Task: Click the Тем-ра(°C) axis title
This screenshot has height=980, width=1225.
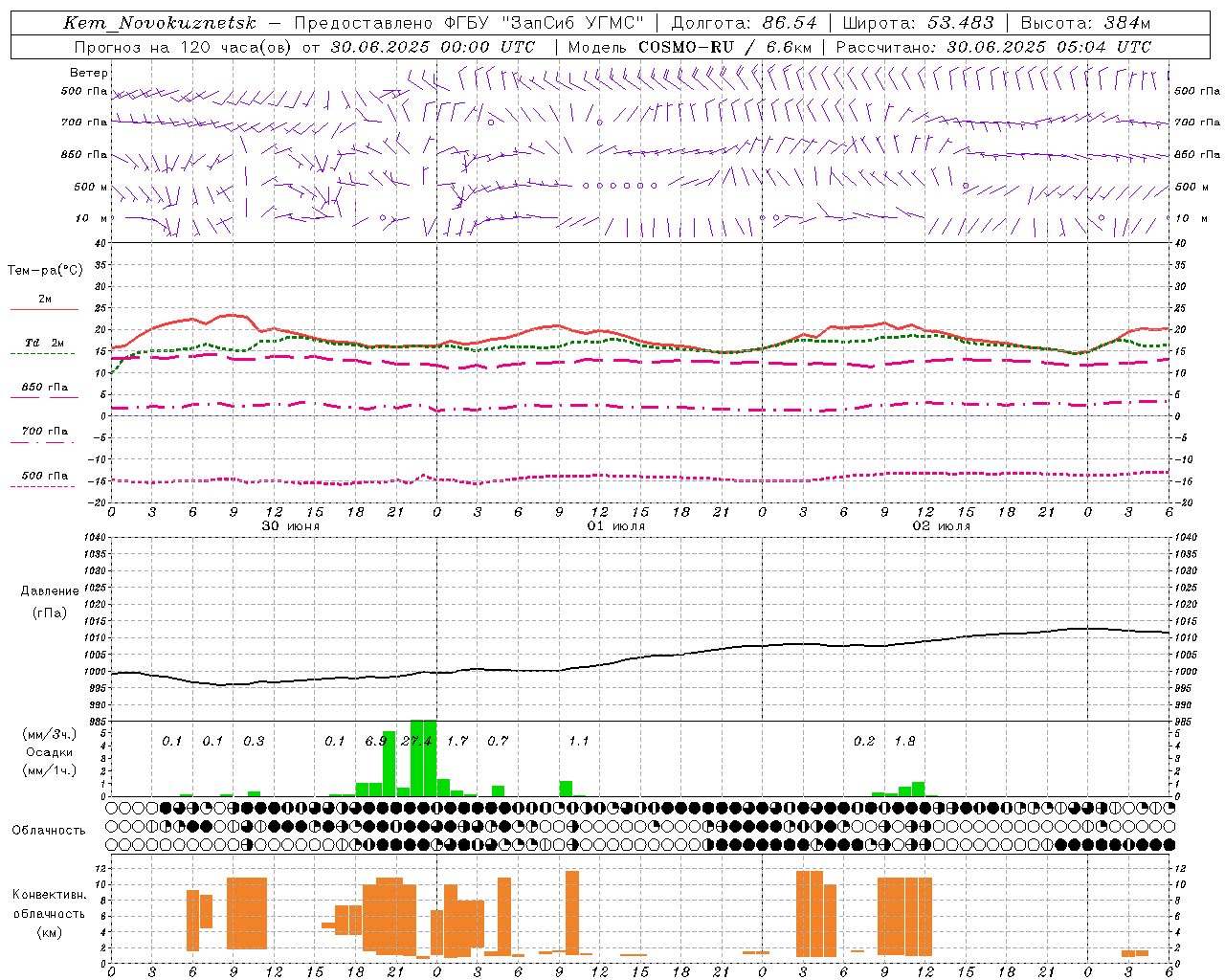Action: (x=45, y=271)
